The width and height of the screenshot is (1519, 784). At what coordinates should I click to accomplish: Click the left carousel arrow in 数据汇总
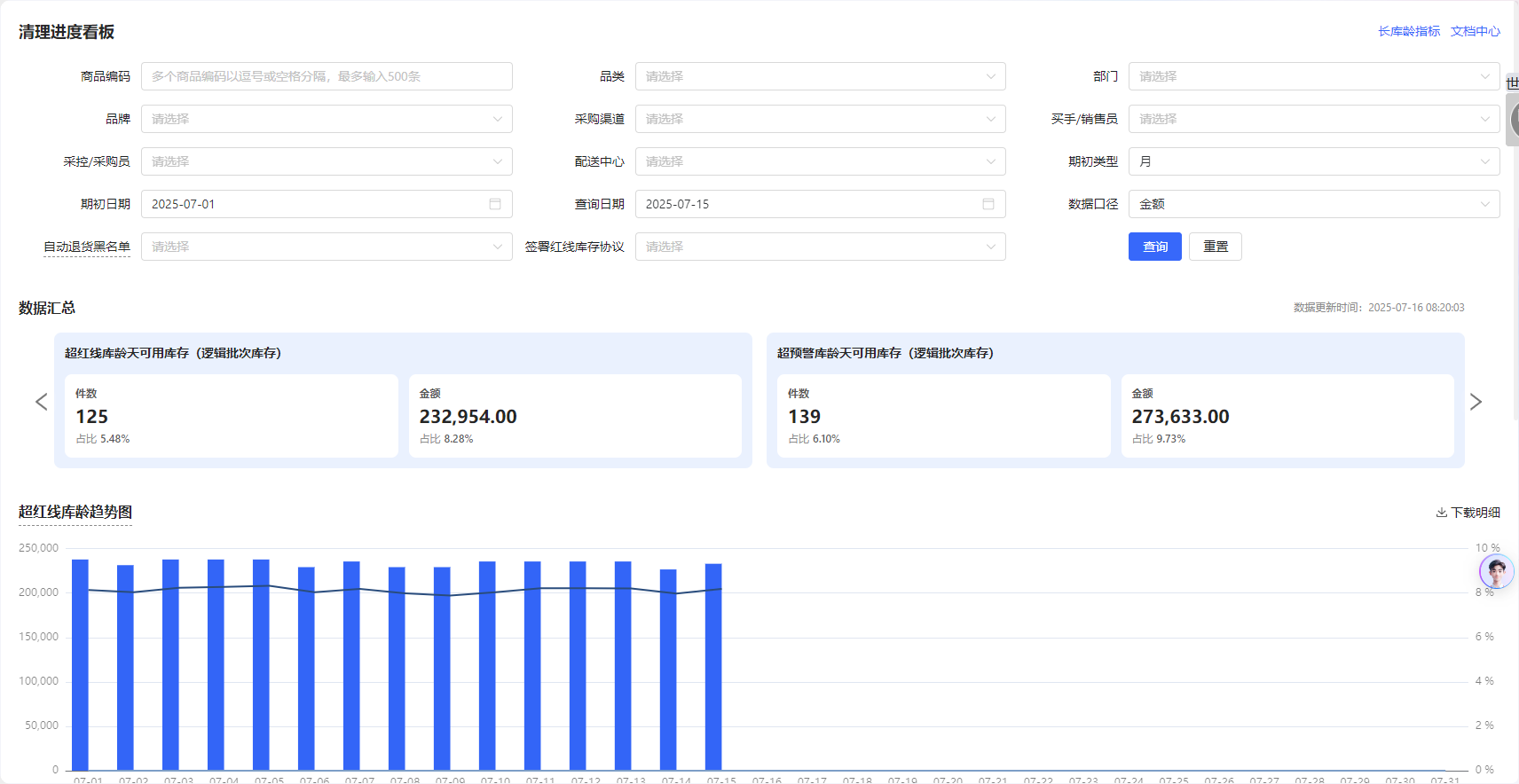point(41,402)
